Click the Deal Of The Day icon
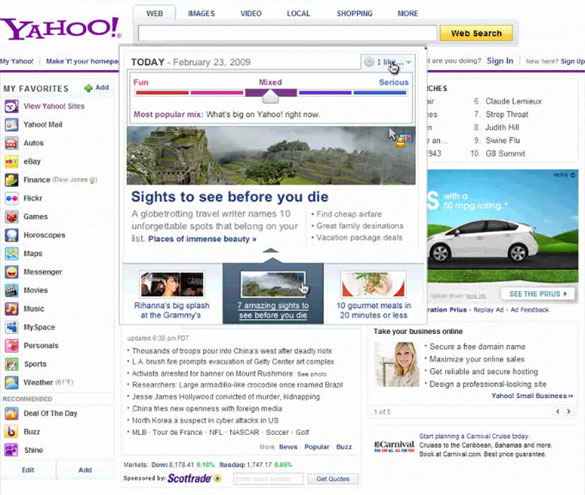The image size is (585, 495). (12, 413)
